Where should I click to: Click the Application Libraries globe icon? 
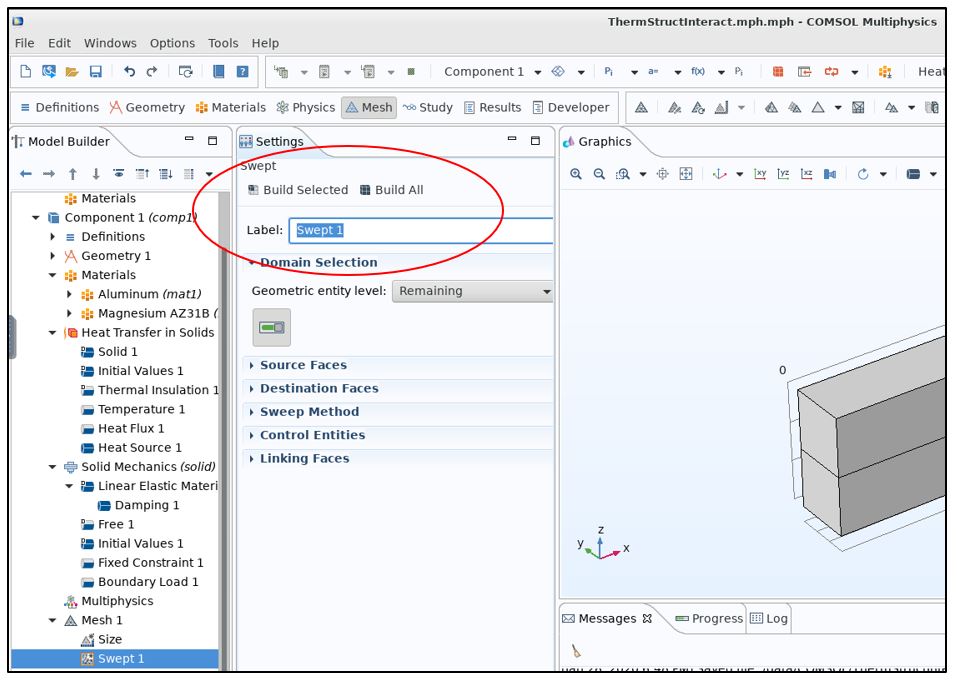(49, 71)
